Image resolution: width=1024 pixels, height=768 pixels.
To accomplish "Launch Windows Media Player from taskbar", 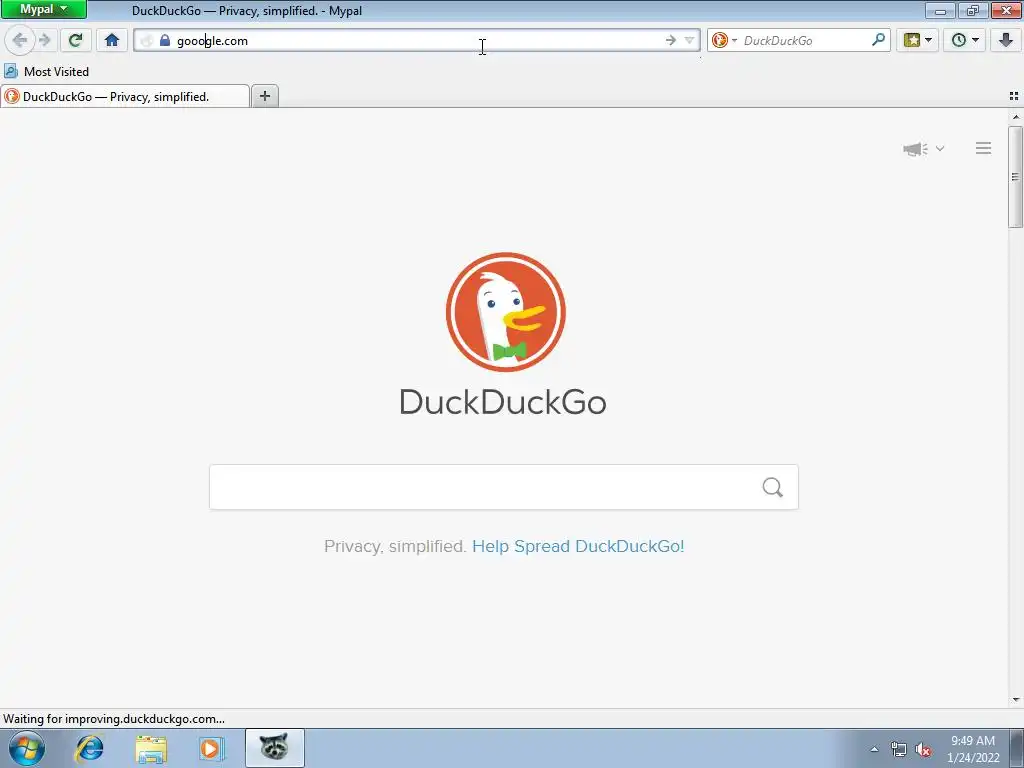I will pyautogui.click(x=211, y=748).
